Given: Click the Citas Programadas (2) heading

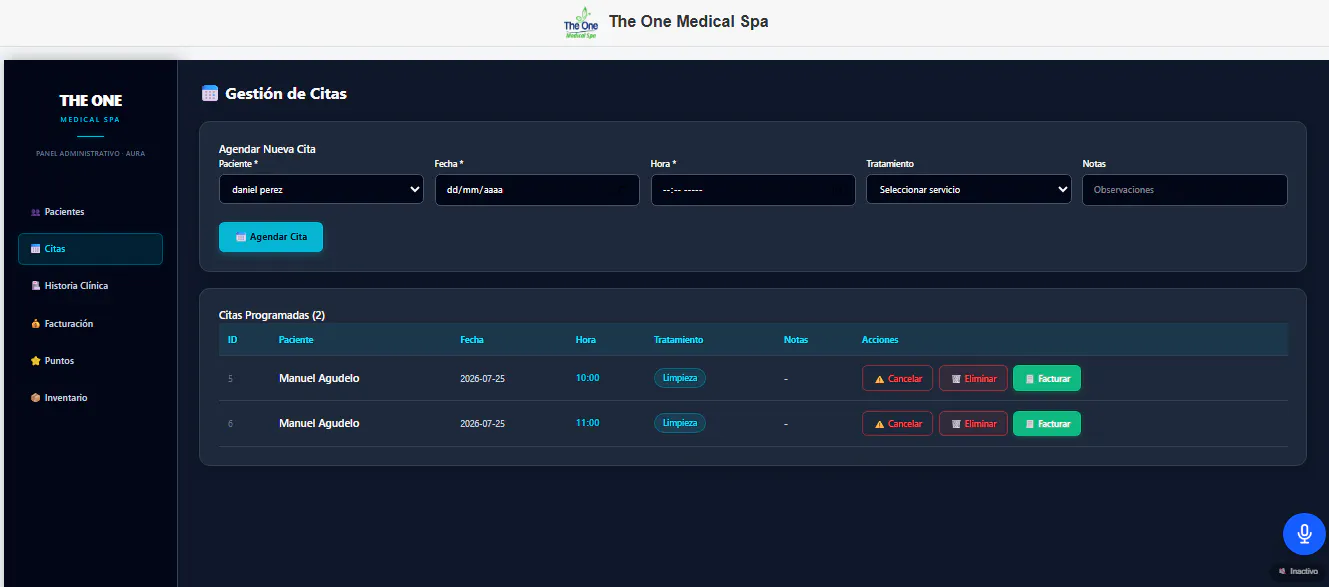Looking at the screenshot, I should [272, 315].
